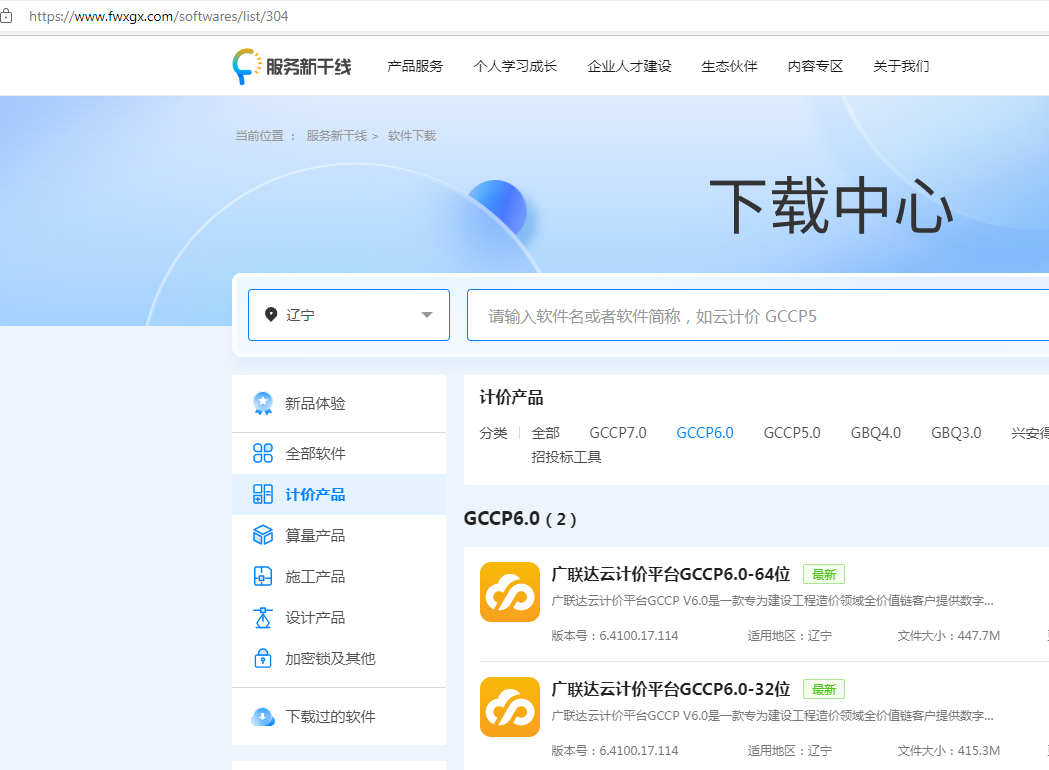Screen dimensions: 1049x770
Task: Select the GCCP5.0 category filter
Action: tap(792, 433)
